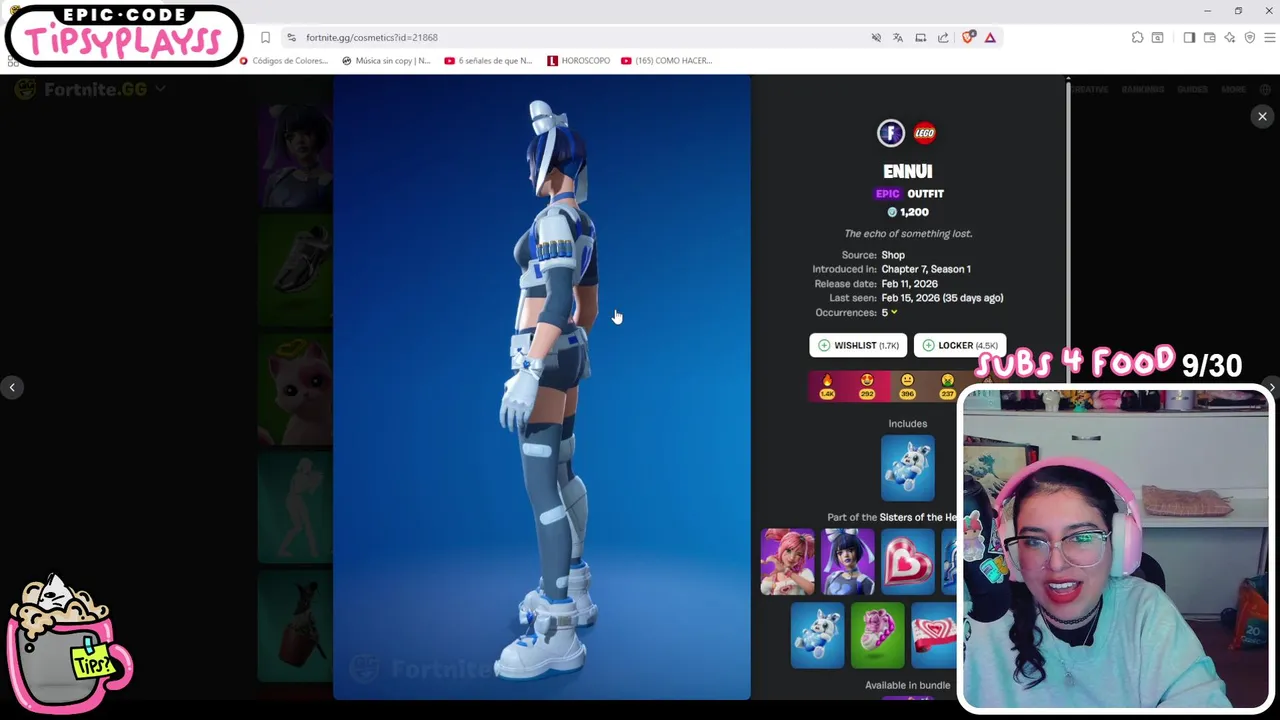The width and height of the screenshot is (1280, 720).
Task: Toggle the browser sidebar panel icon
Action: point(1189,37)
